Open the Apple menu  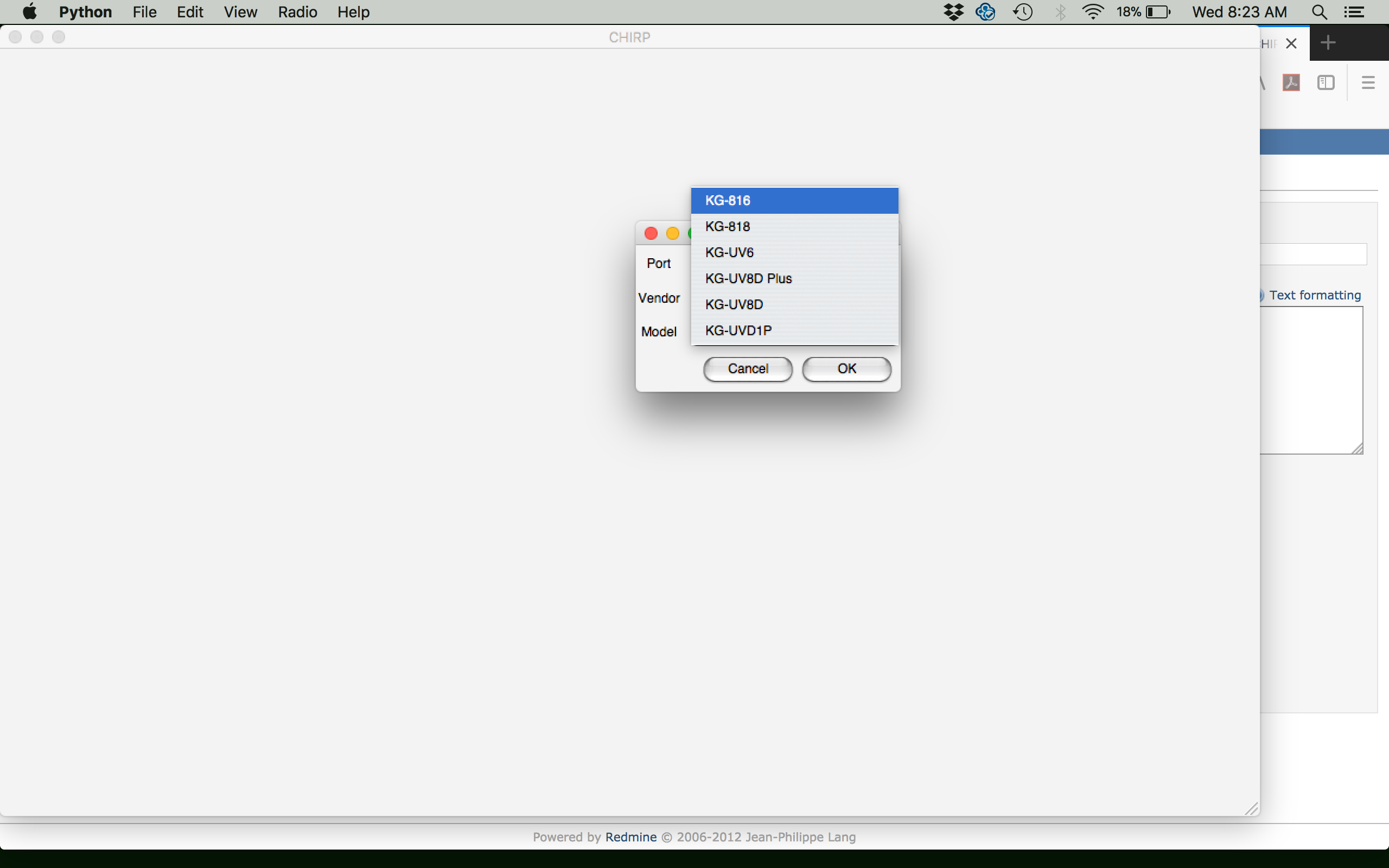[x=29, y=12]
